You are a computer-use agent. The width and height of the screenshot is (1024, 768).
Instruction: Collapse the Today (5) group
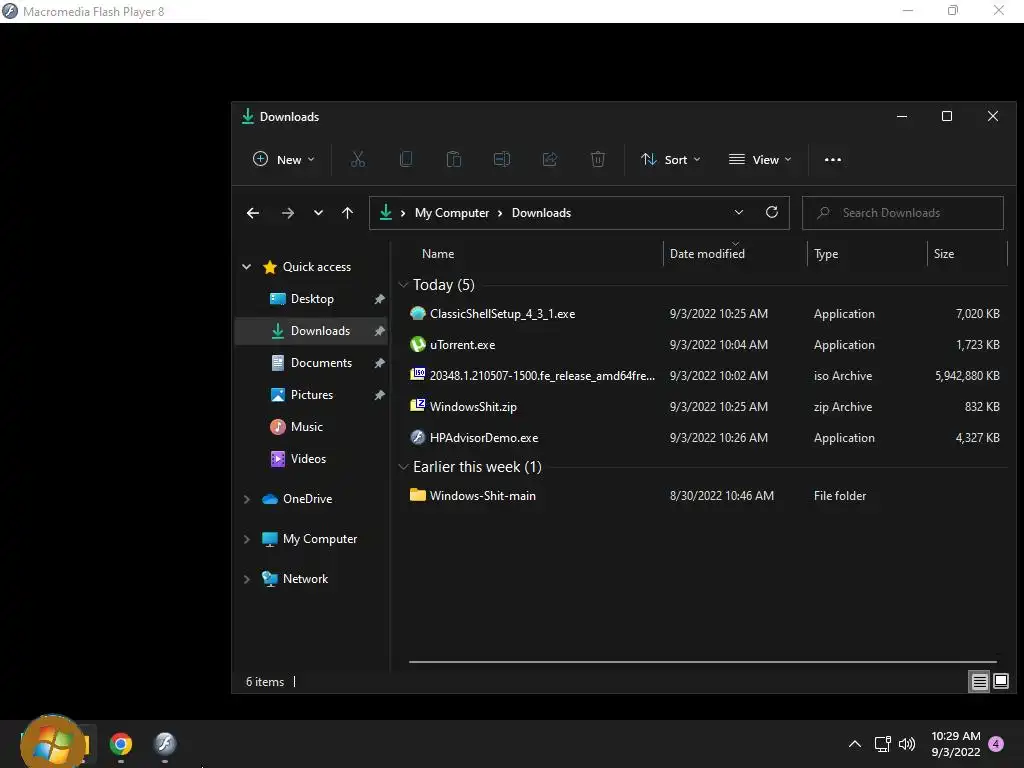(x=404, y=285)
